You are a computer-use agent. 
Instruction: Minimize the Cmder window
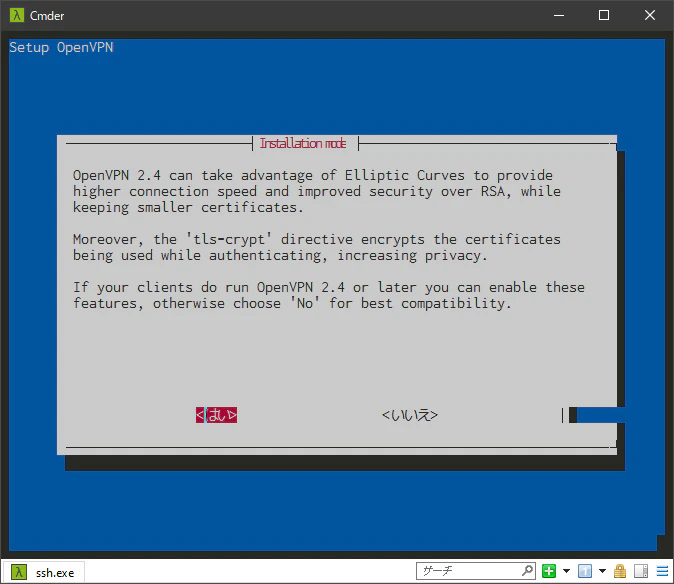point(559,15)
